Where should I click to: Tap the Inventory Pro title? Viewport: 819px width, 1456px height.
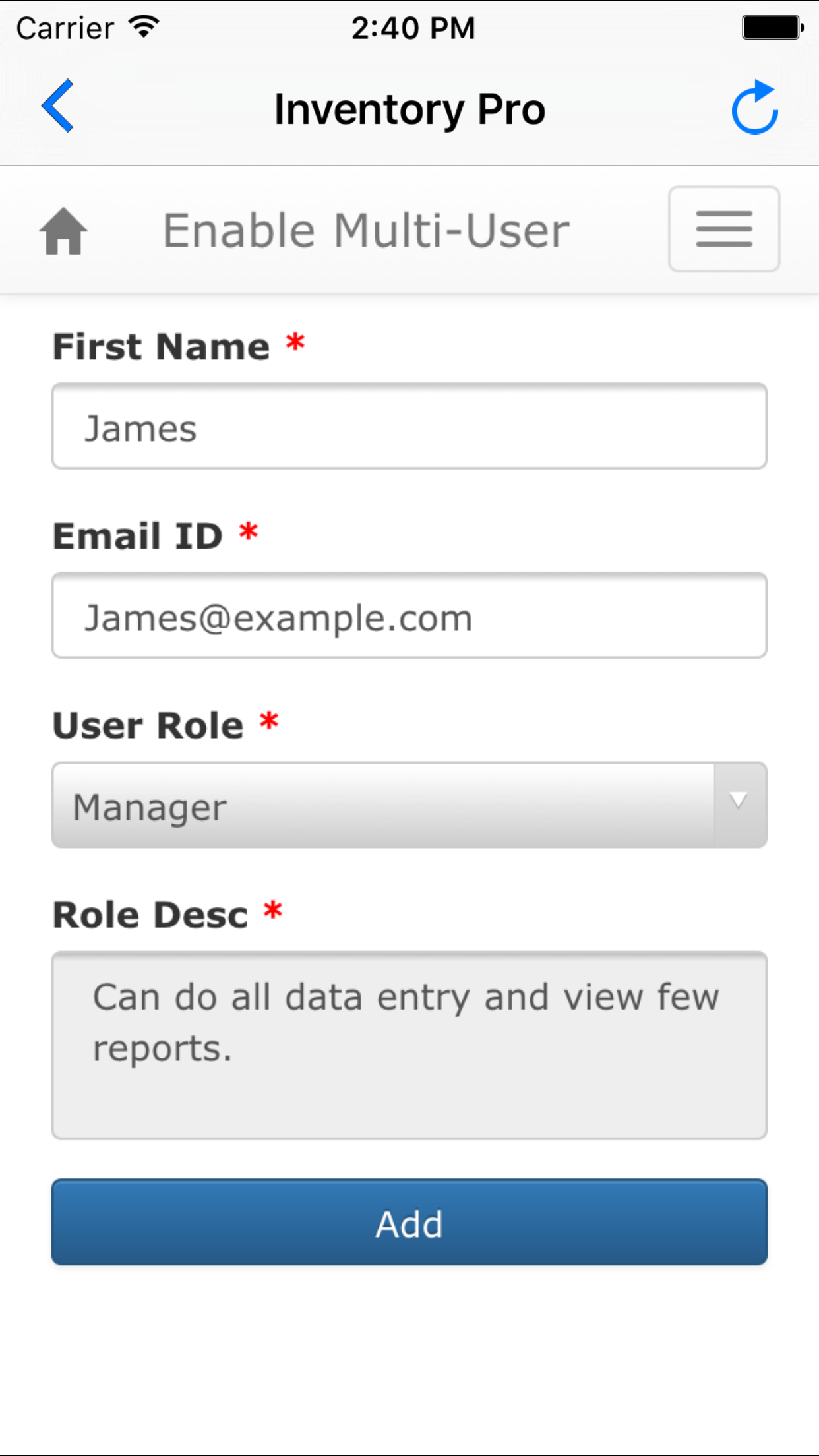tap(409, 109)
